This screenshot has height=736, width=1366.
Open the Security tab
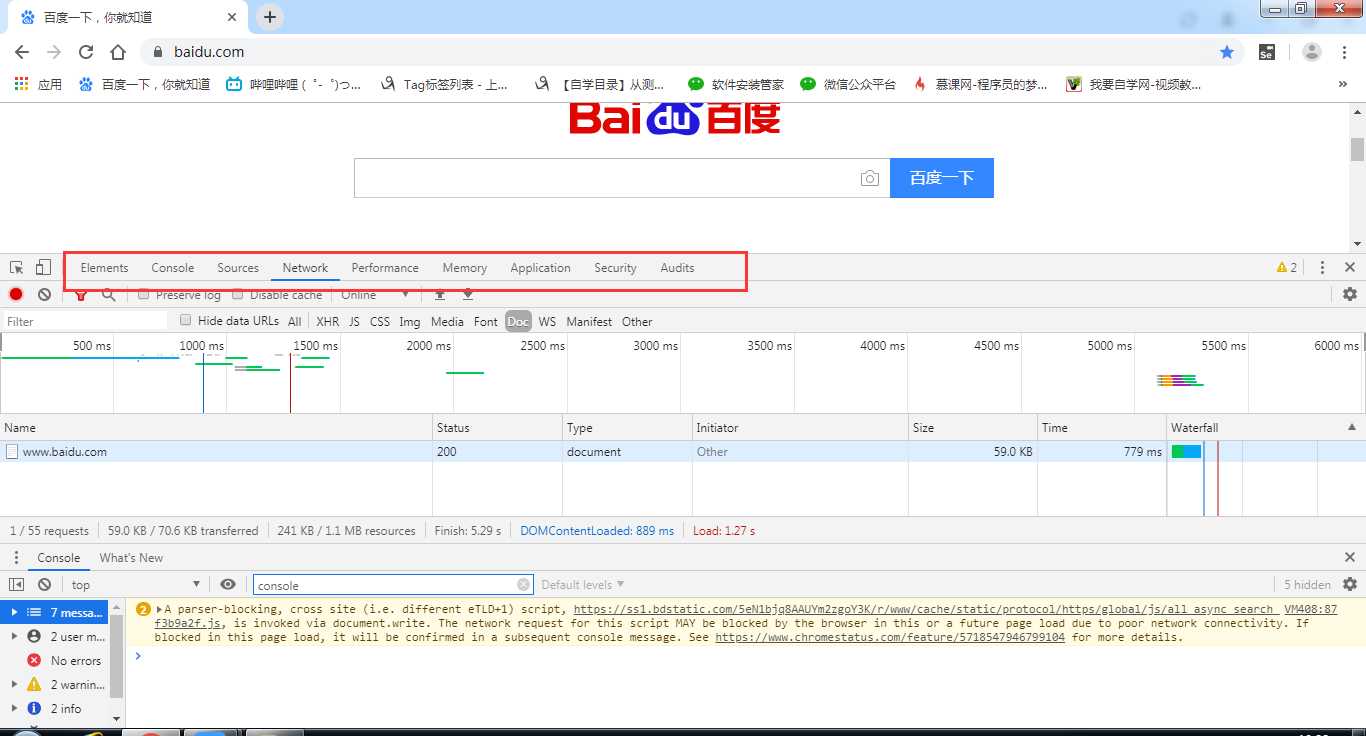point(615,268)
